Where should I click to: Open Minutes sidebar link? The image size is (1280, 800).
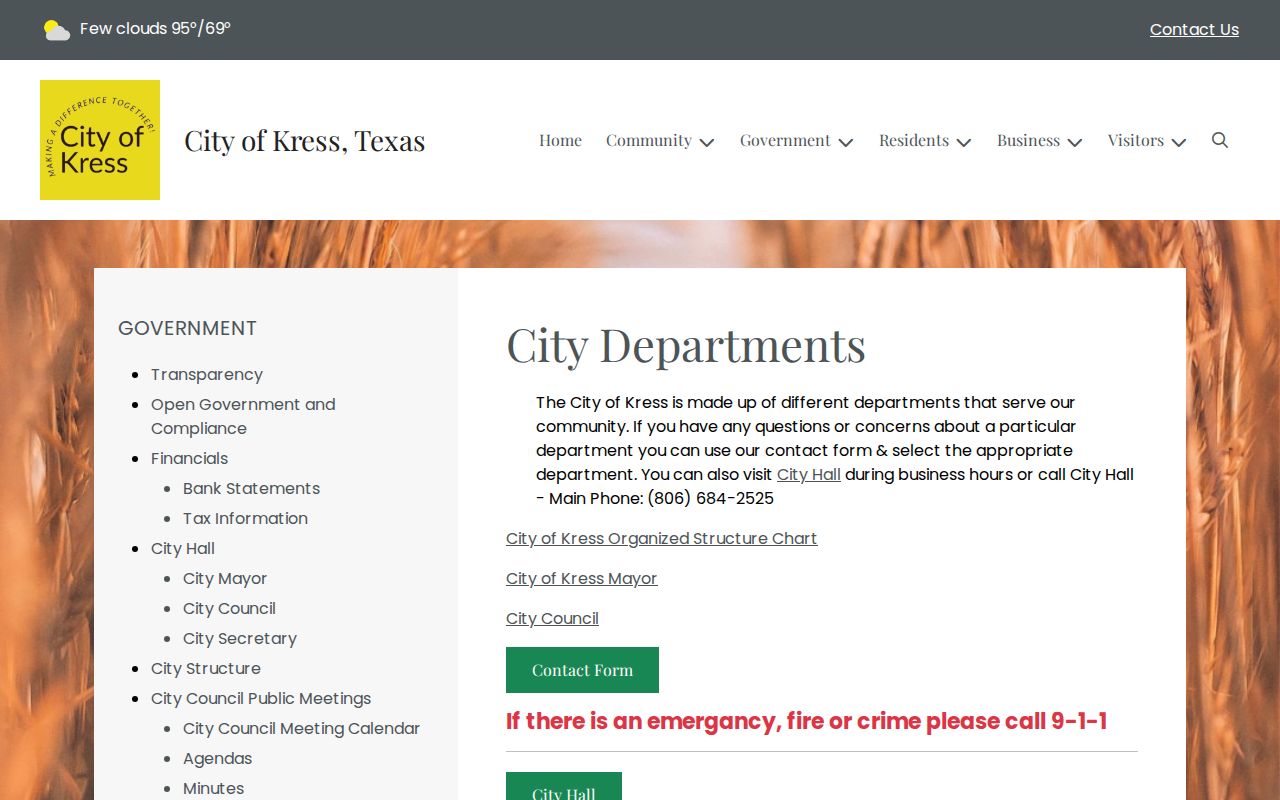(x=213, y=788)
